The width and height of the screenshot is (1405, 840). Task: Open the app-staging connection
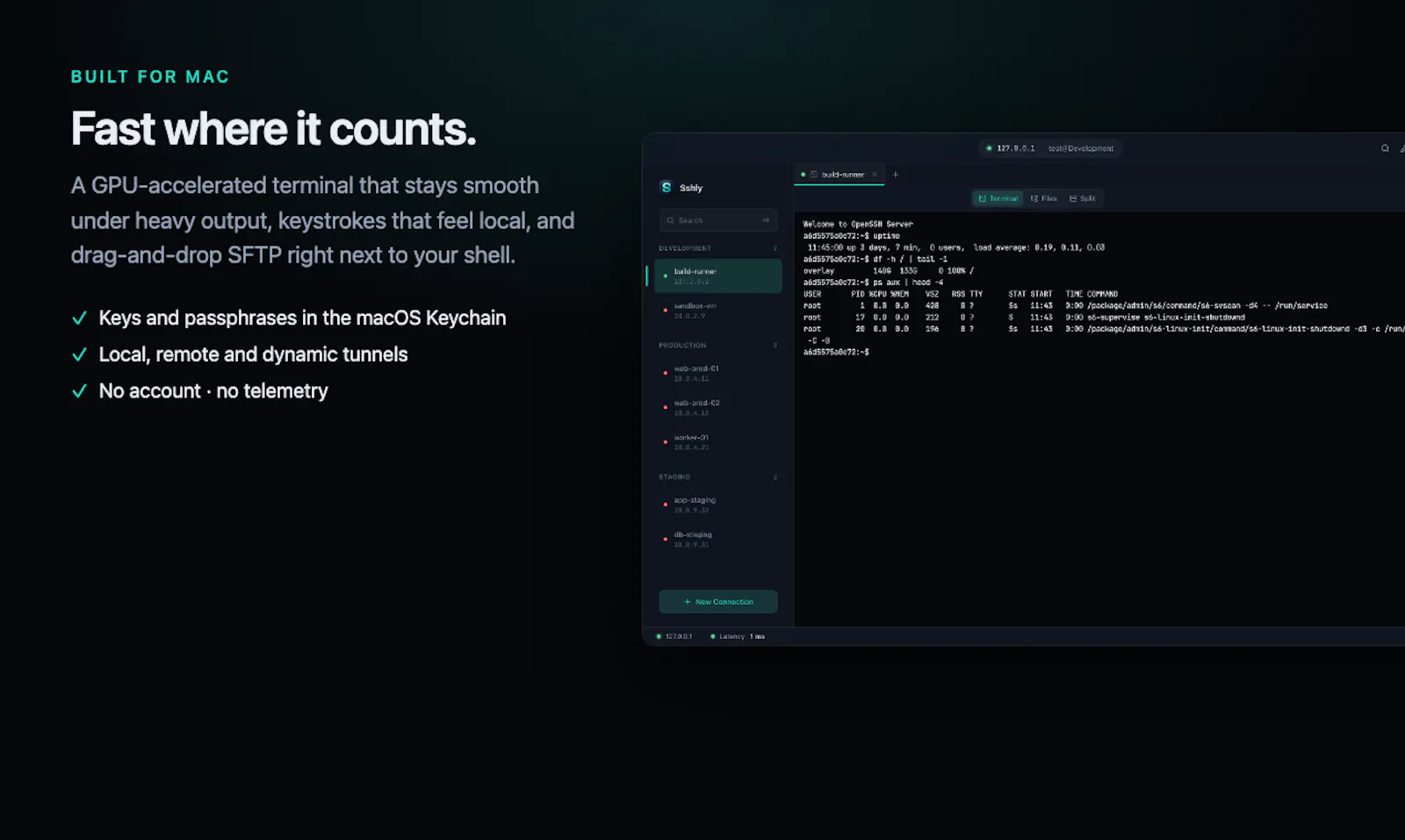(x=718, y=505)
